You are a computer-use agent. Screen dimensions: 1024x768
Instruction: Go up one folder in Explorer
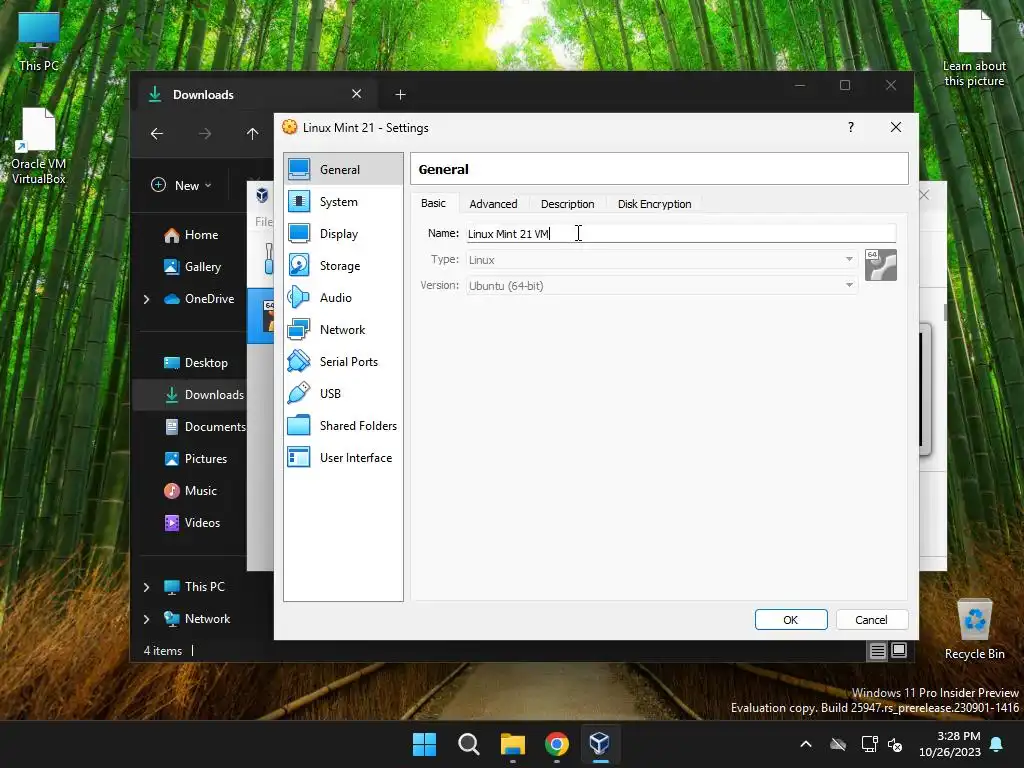(253, 134)
